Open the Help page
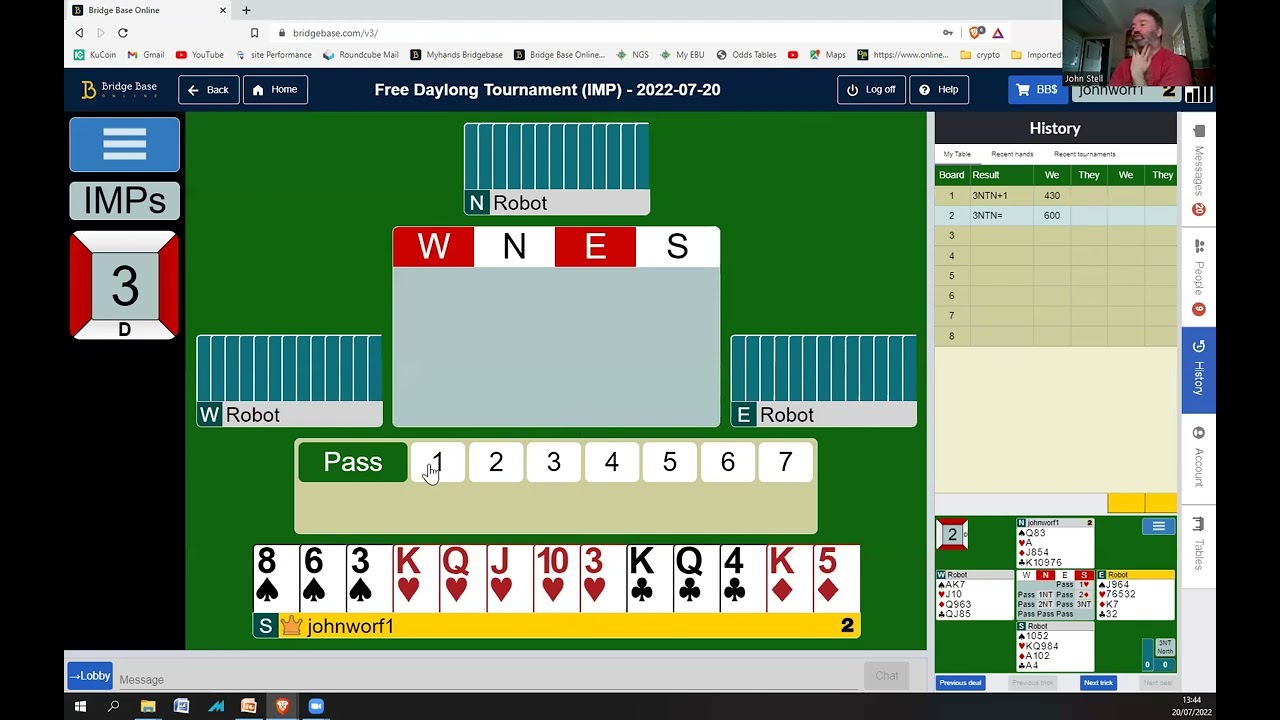1280x720 pixels. click(x=939, y=89)
